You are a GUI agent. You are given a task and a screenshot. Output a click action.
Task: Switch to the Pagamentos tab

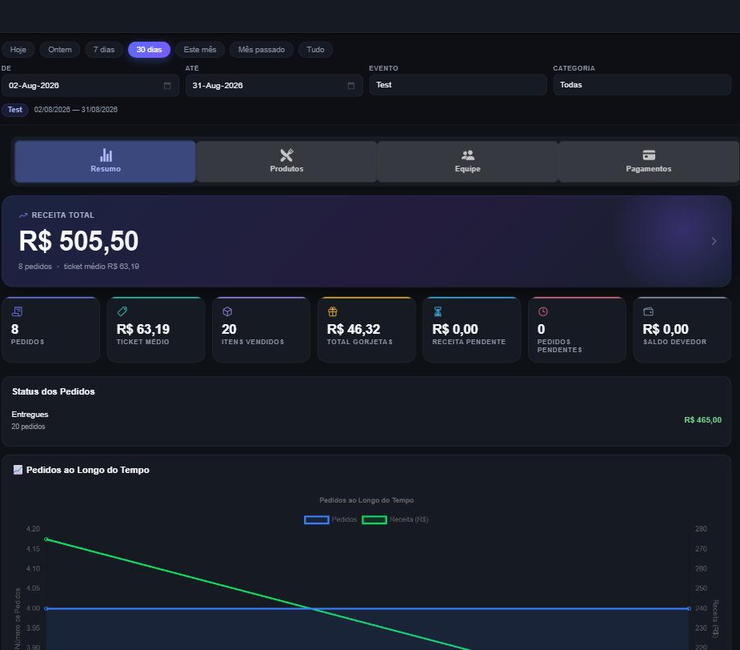coord(648,161)
